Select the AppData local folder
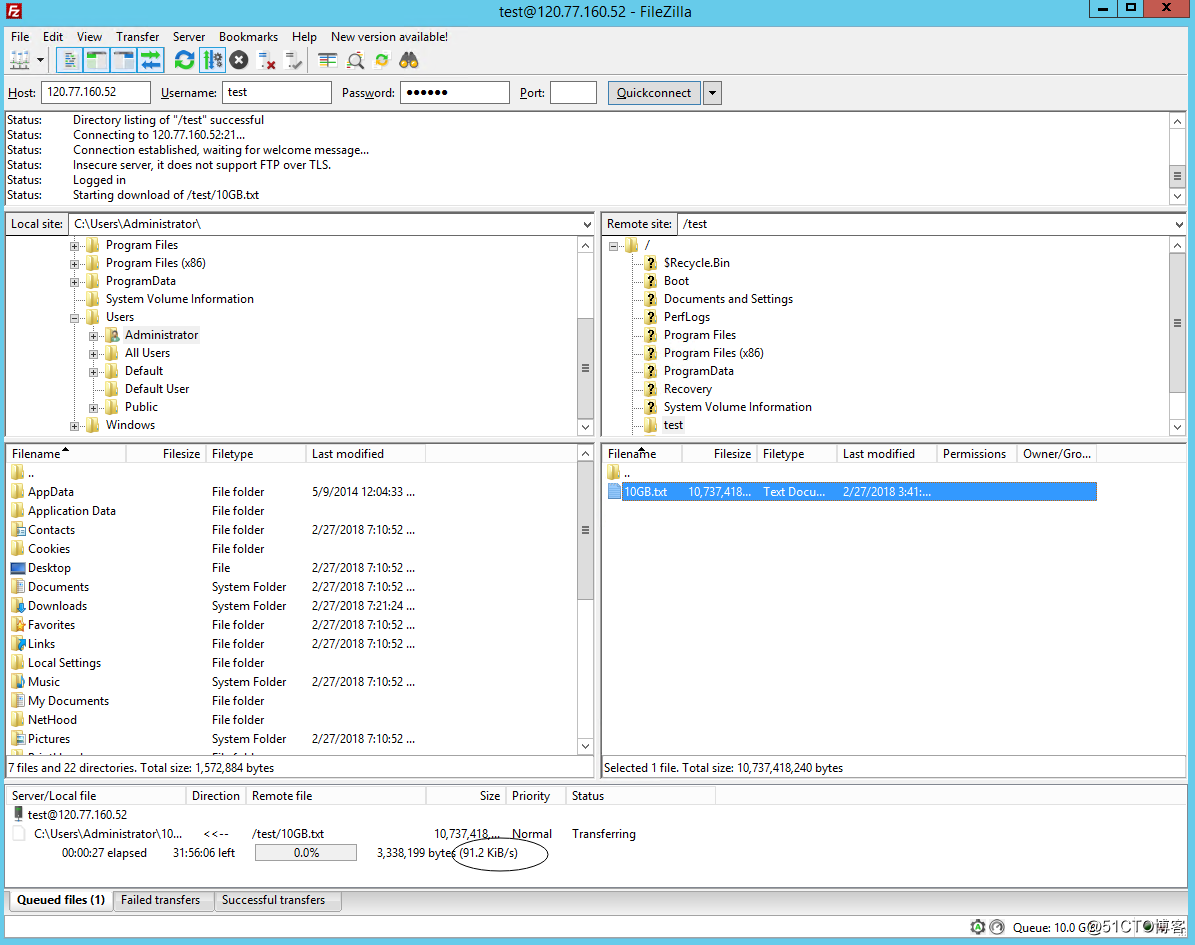Viewport: 1195px width, 945px height. (x=51, y=492)
